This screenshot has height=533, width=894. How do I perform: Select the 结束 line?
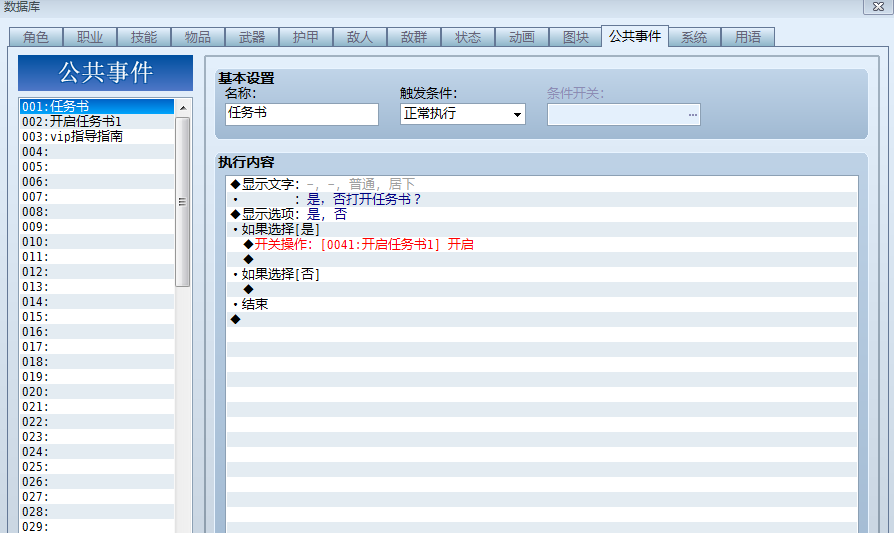(542, 304)
